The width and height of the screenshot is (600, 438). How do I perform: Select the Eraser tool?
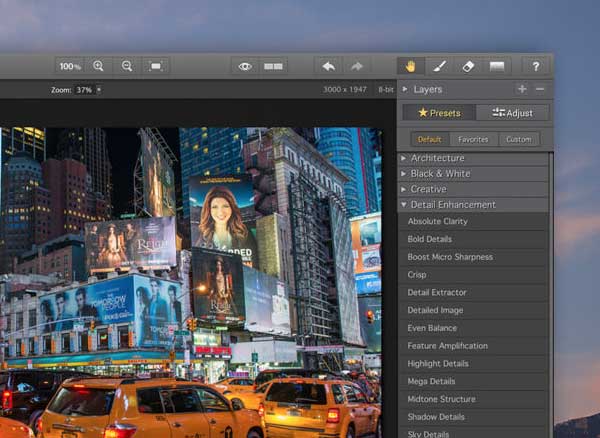click(468, 66)
